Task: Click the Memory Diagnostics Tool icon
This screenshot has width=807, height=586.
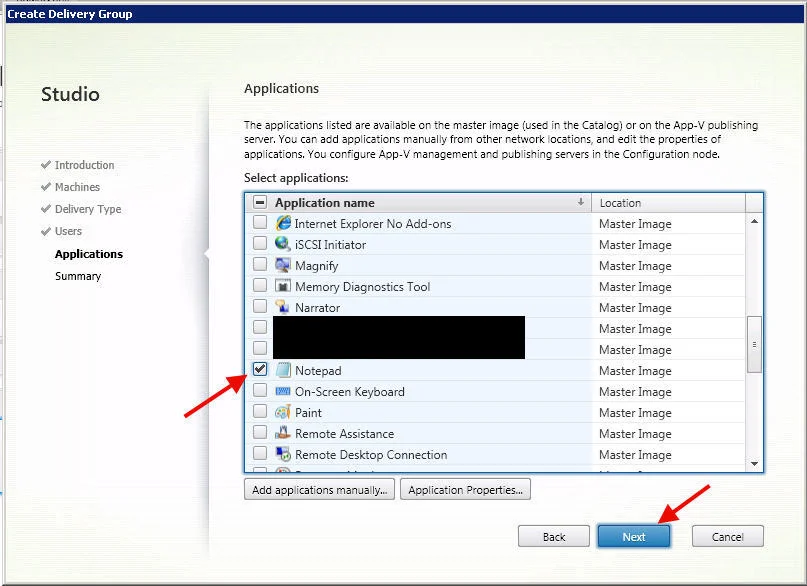Action: [x=283, y=286]
